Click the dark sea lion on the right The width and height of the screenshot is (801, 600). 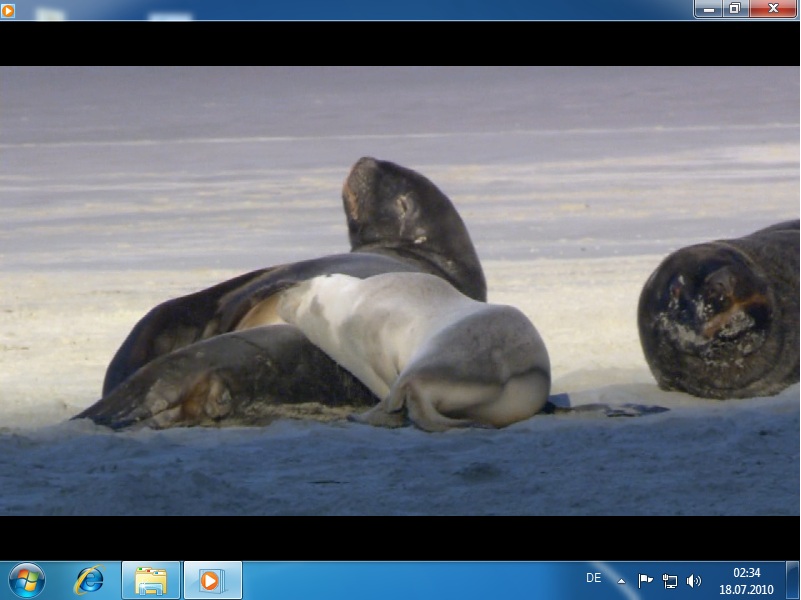(720, 310)
